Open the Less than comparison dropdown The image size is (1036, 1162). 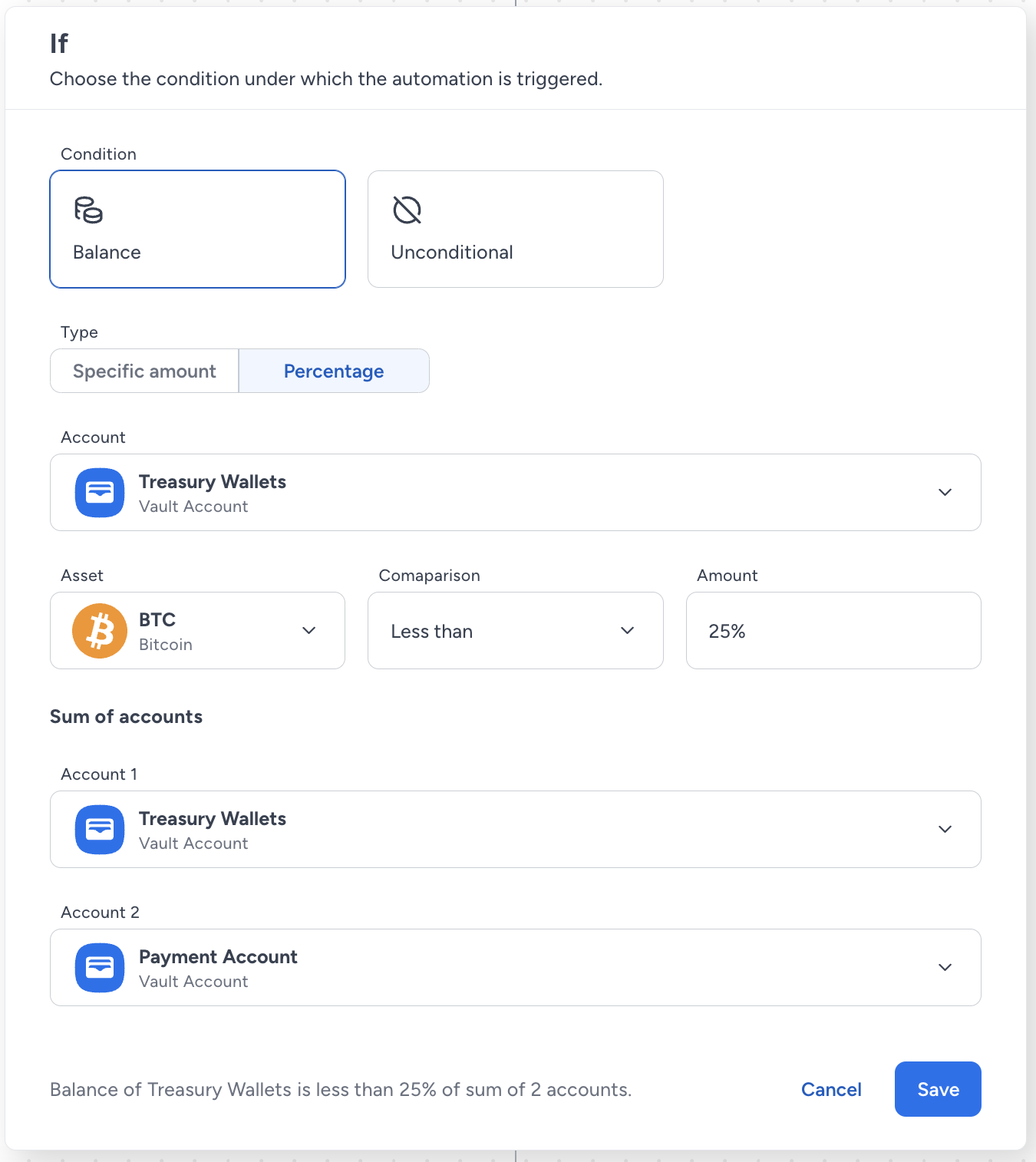516,631
